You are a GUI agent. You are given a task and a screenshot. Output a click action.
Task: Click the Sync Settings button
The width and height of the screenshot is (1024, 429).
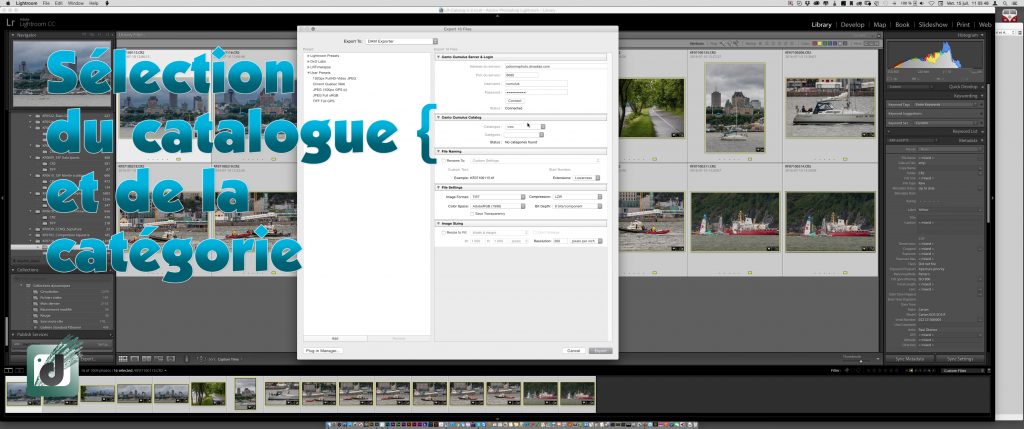tap(961, 358)
